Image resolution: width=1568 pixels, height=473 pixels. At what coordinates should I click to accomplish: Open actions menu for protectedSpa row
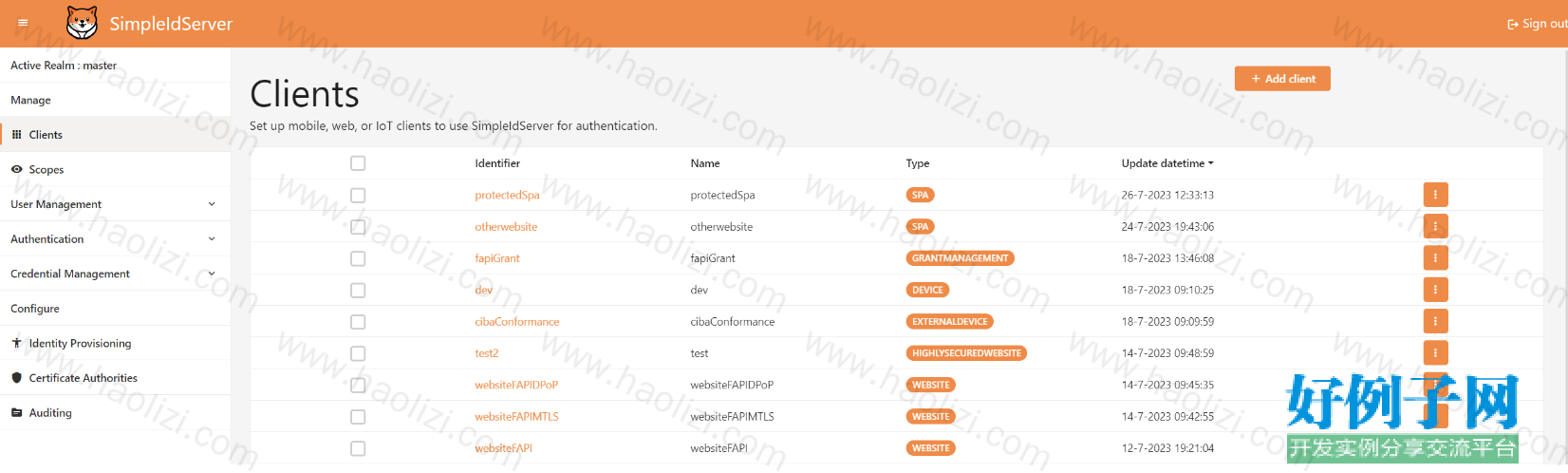[x=1435, y=195]
